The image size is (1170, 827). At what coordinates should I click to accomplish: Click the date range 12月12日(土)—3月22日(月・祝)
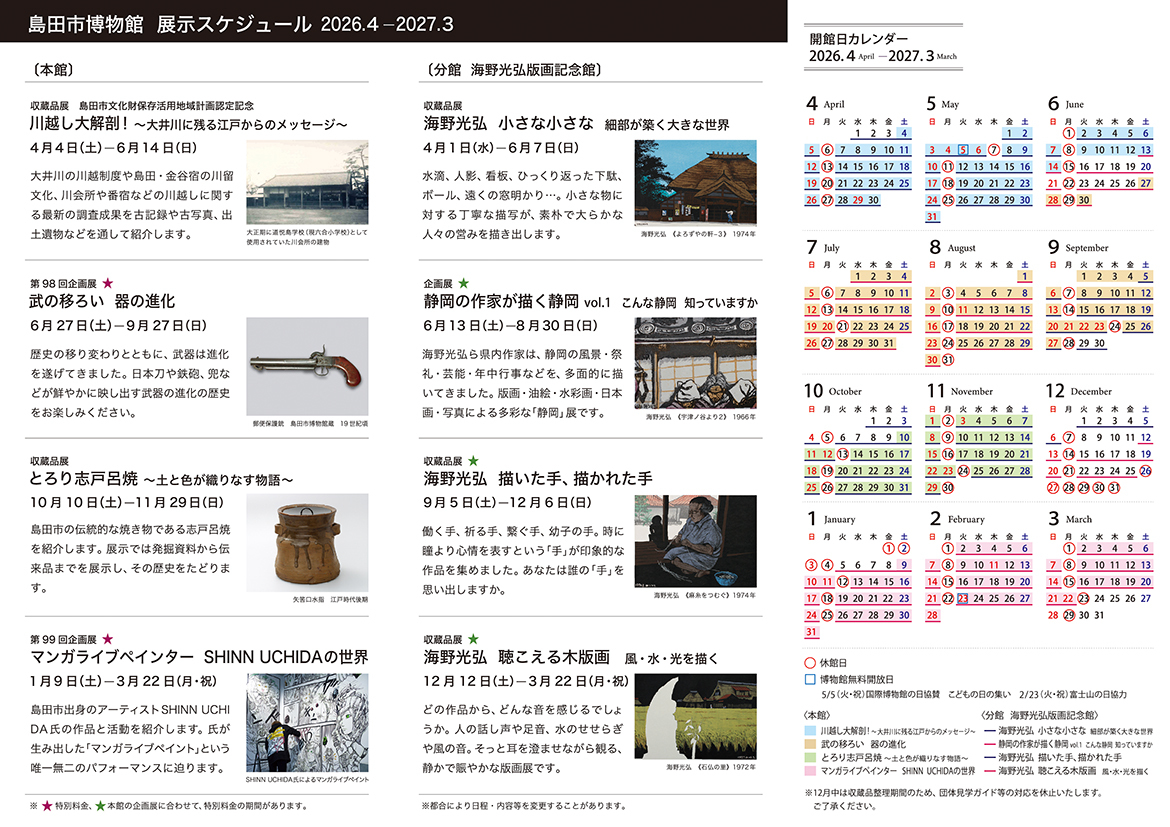click(526, 681)
